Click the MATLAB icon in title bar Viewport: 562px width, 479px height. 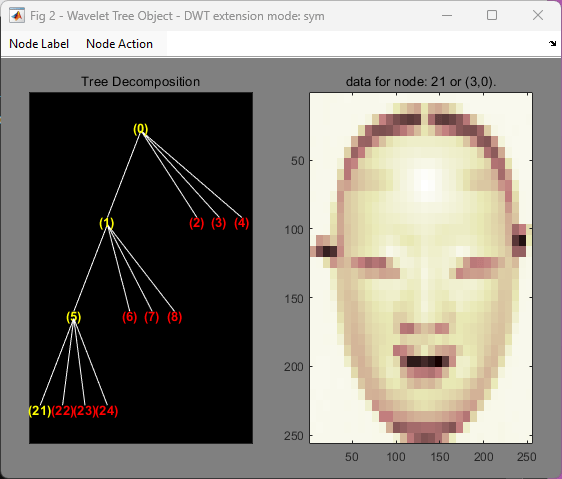tap(17, 16)
